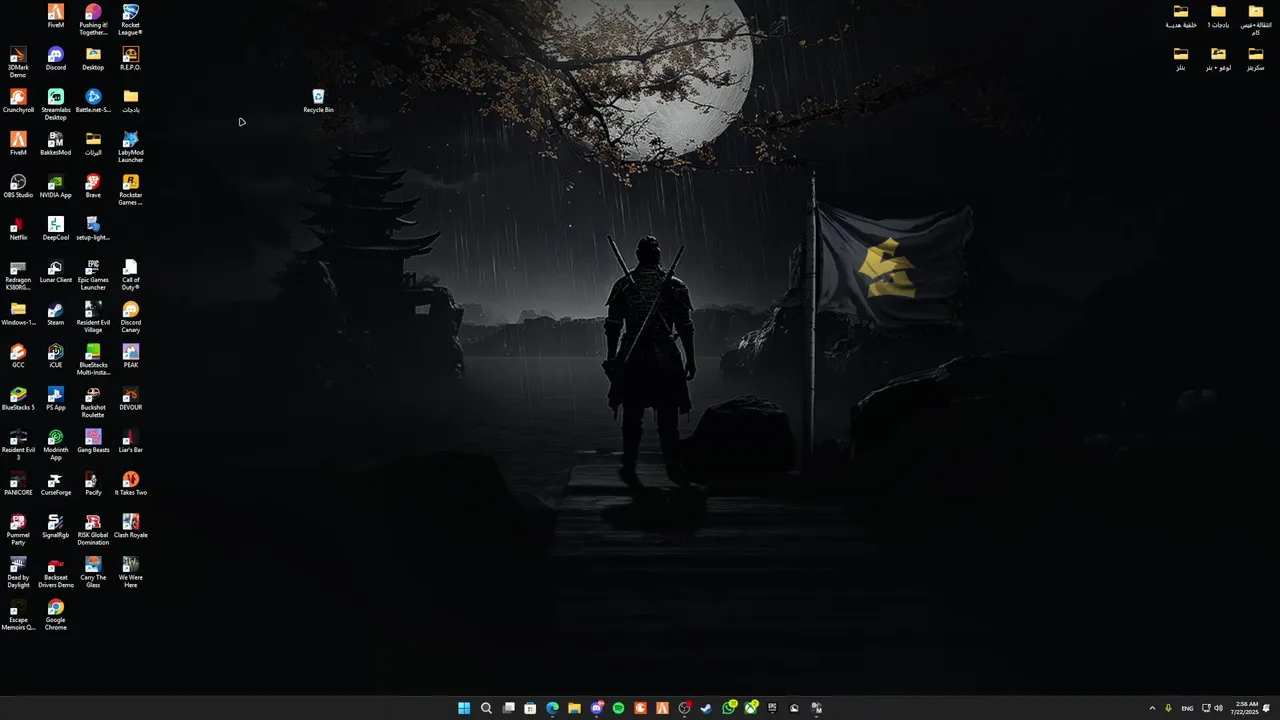The image size is (1280, 720).
Task: Open the Steam desktop shortcut
Action: pyautogui.click(x=55, y=314)
